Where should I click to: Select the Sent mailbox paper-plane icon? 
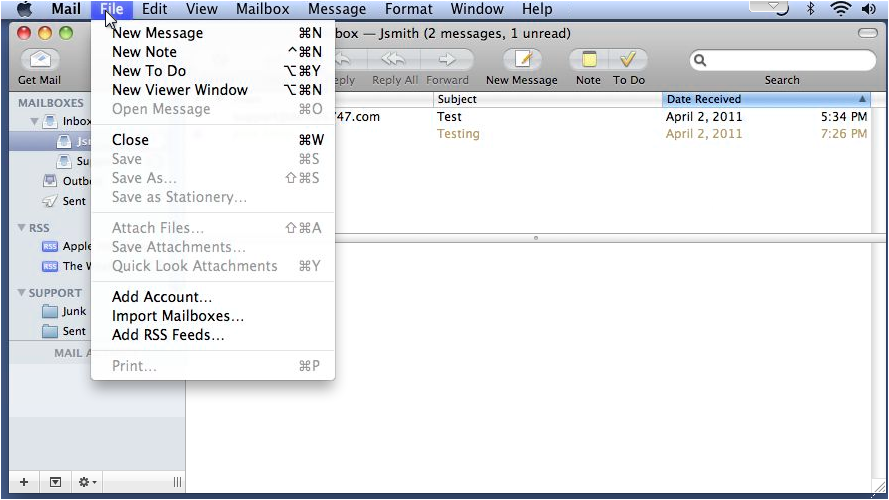[x=50, y=201]
